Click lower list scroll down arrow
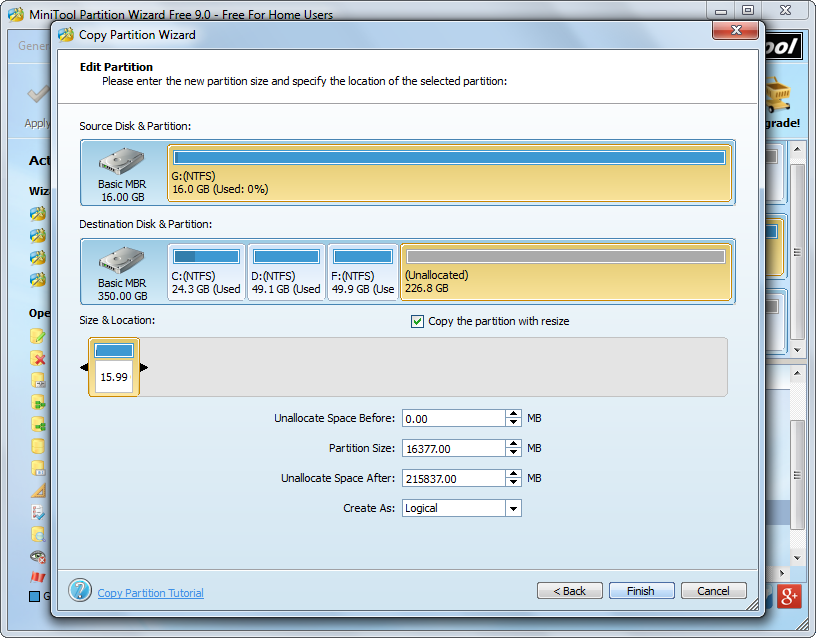816x638 pixels. pos(797,558)
